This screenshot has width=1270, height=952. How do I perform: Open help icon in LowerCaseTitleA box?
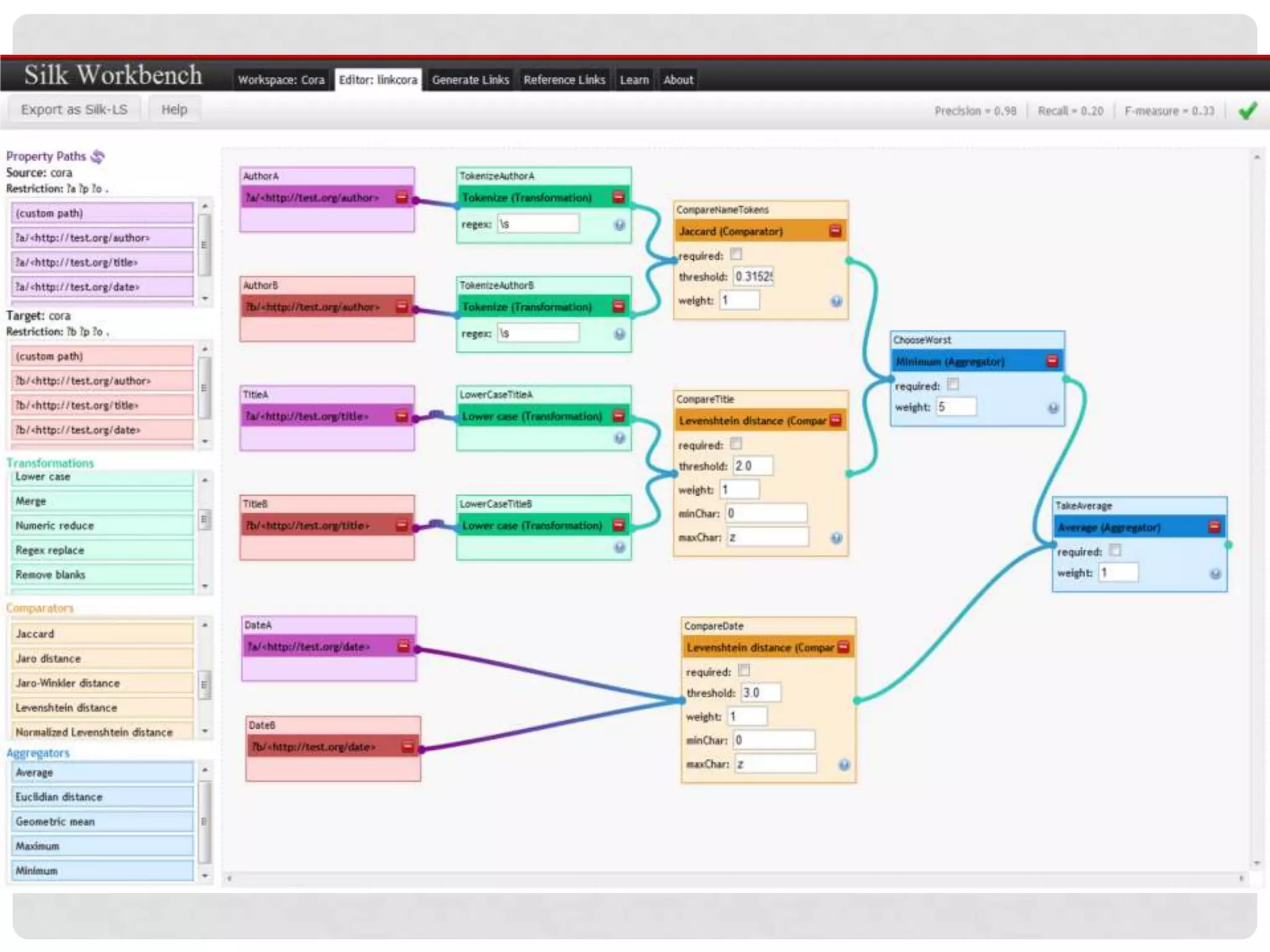[x=619, y=438]
